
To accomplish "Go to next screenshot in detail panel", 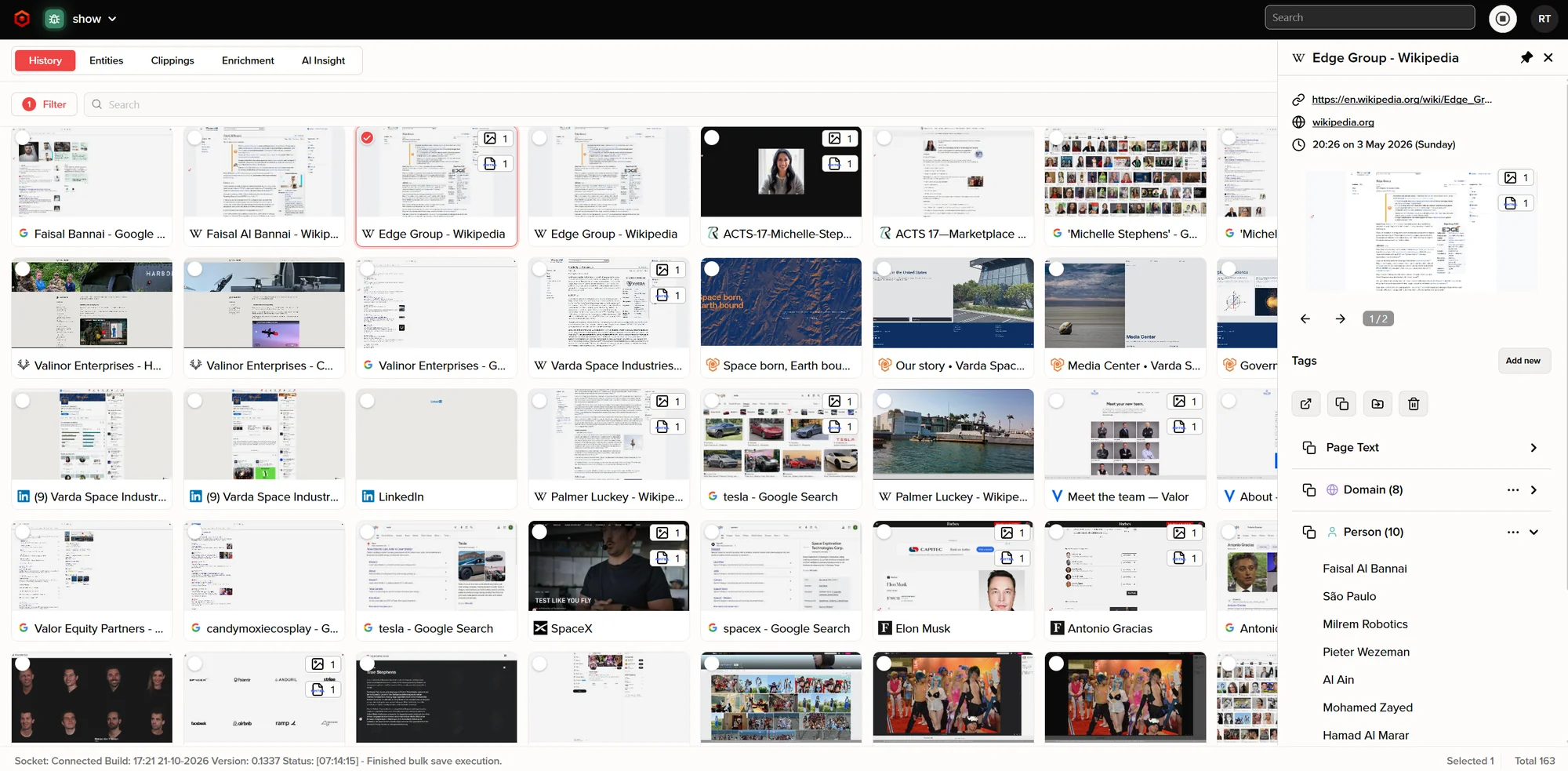I will pyautogui.click(x=1340, y=318).
